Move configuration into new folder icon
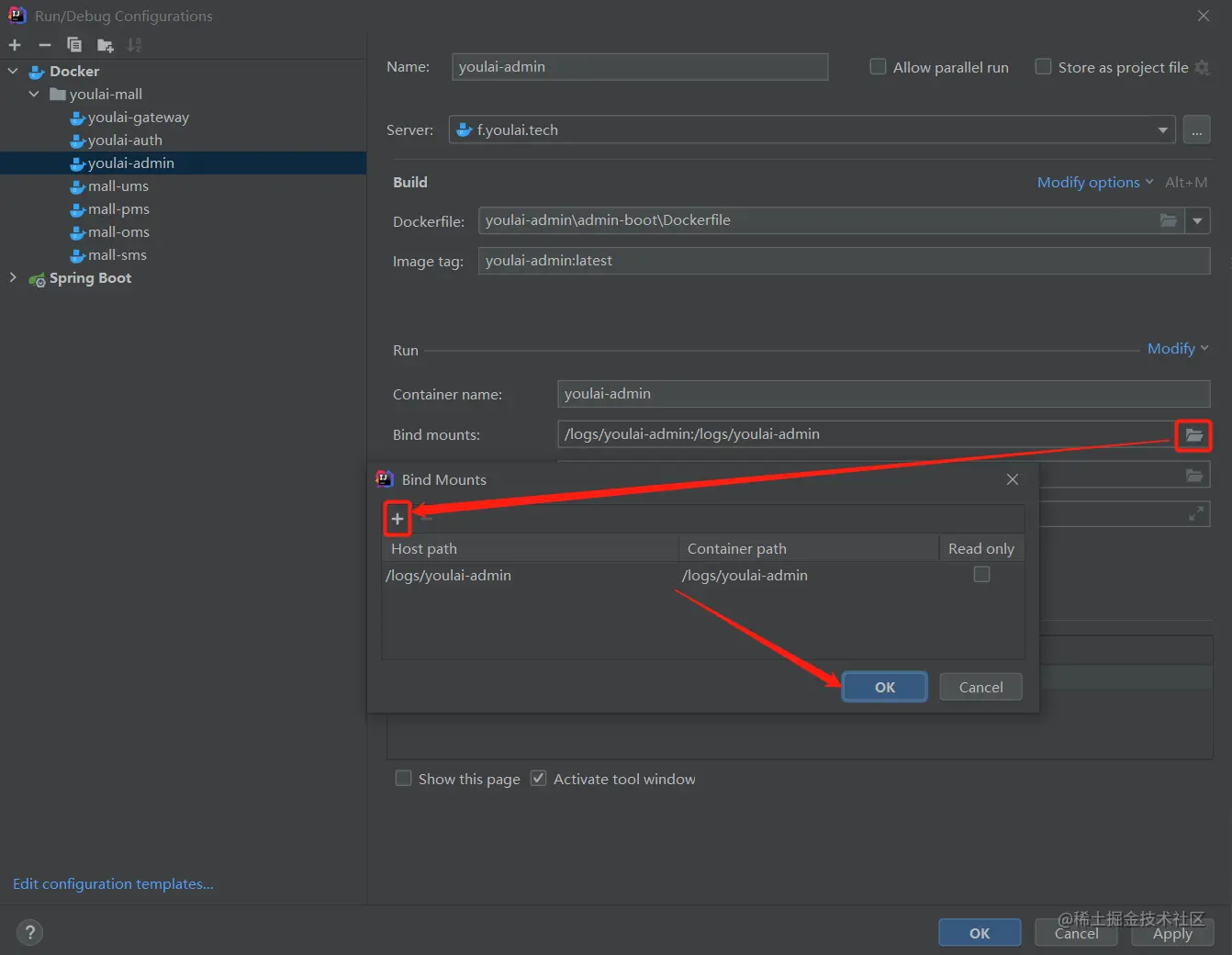 coord(105,45)
